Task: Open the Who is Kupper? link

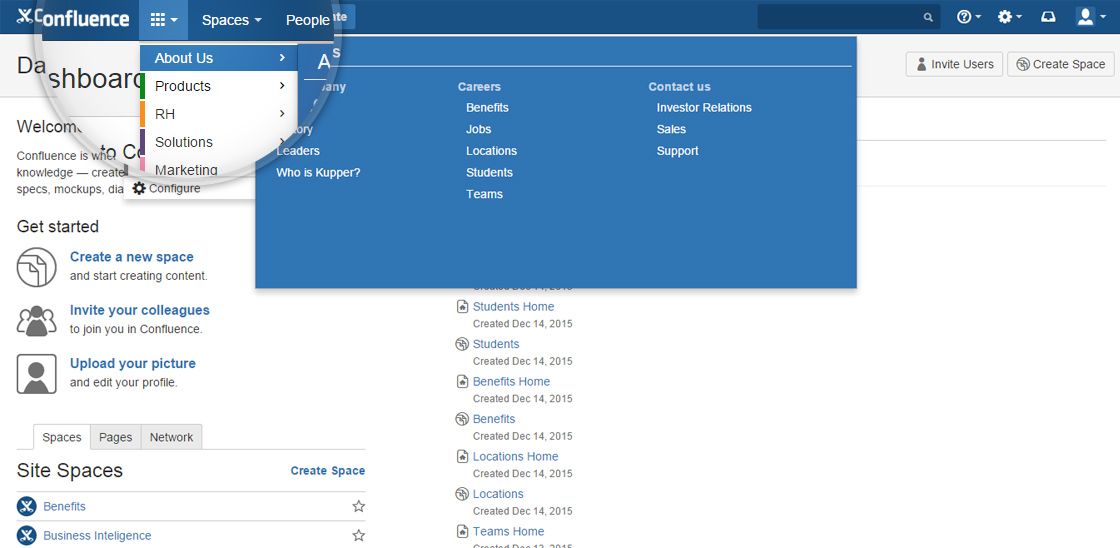Action: pyautogui.click(x=319, y=172)
